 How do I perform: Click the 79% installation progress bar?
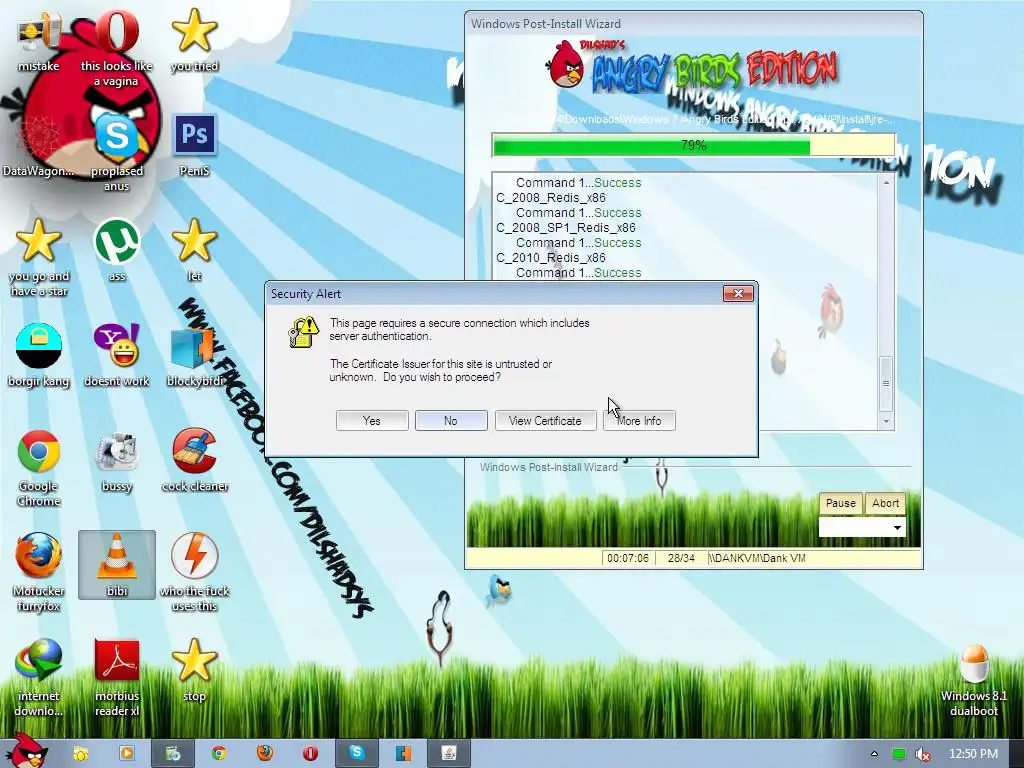point(694,145)
